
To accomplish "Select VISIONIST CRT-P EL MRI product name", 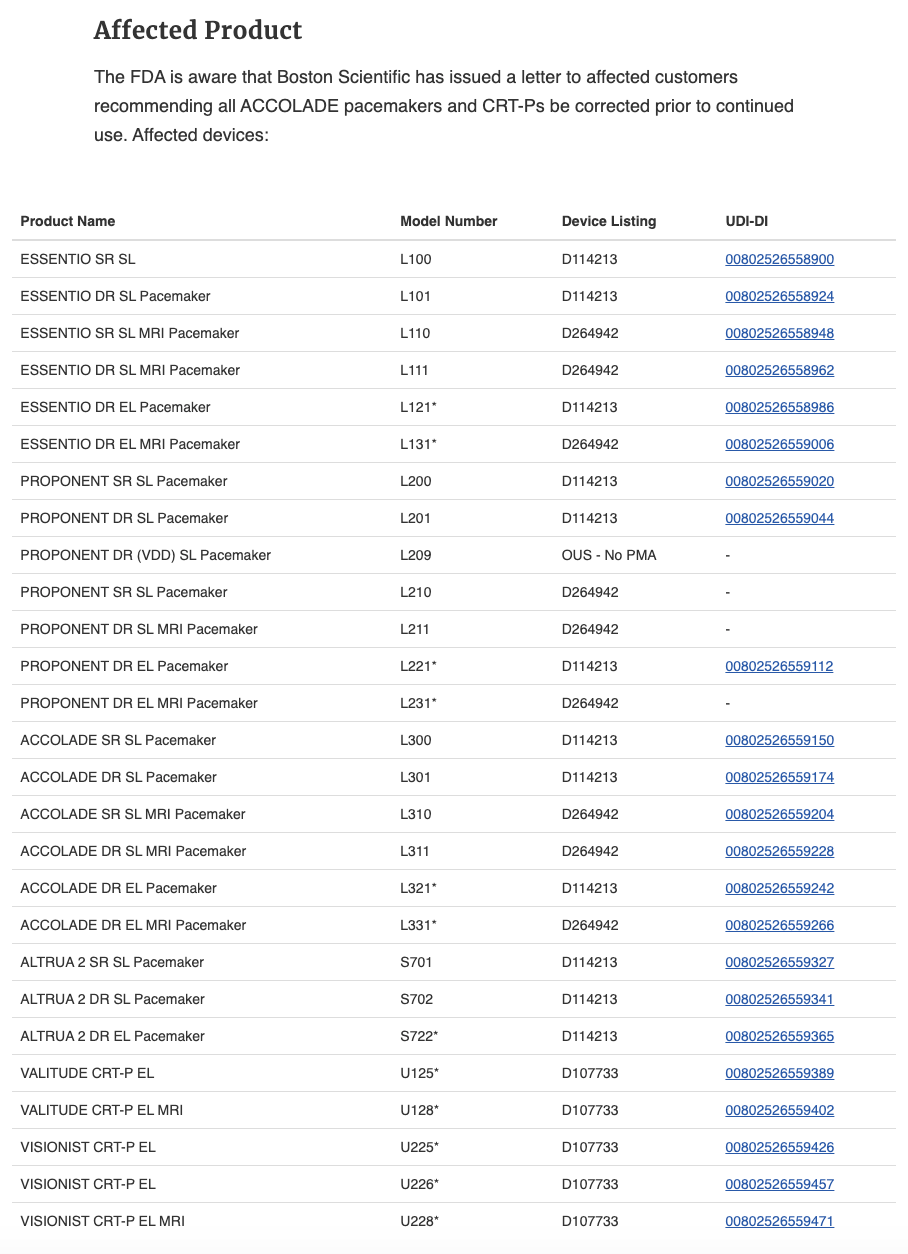I will 103,1221.
